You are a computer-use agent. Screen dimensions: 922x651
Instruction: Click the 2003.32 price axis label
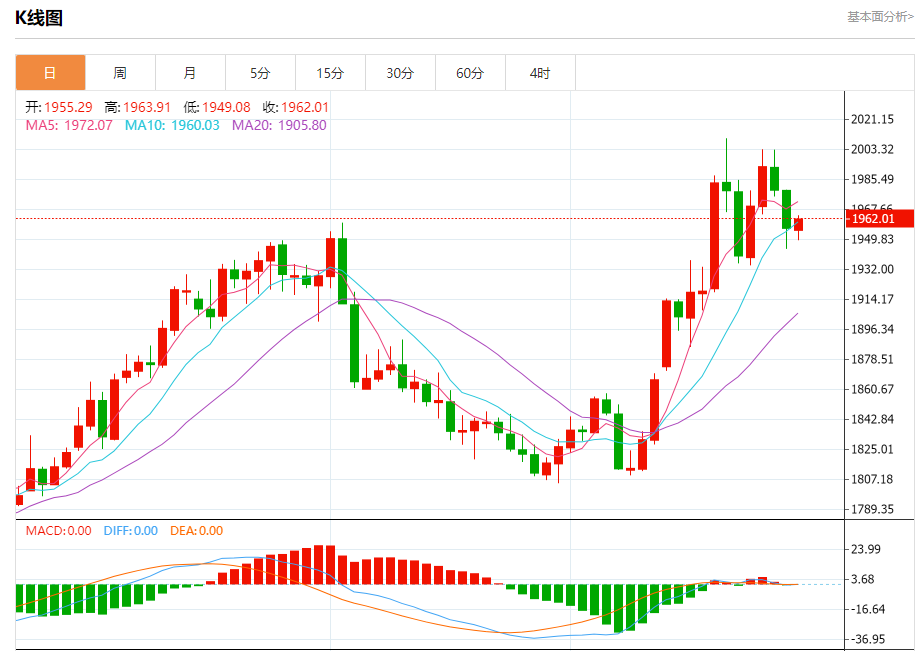[873, 149]
